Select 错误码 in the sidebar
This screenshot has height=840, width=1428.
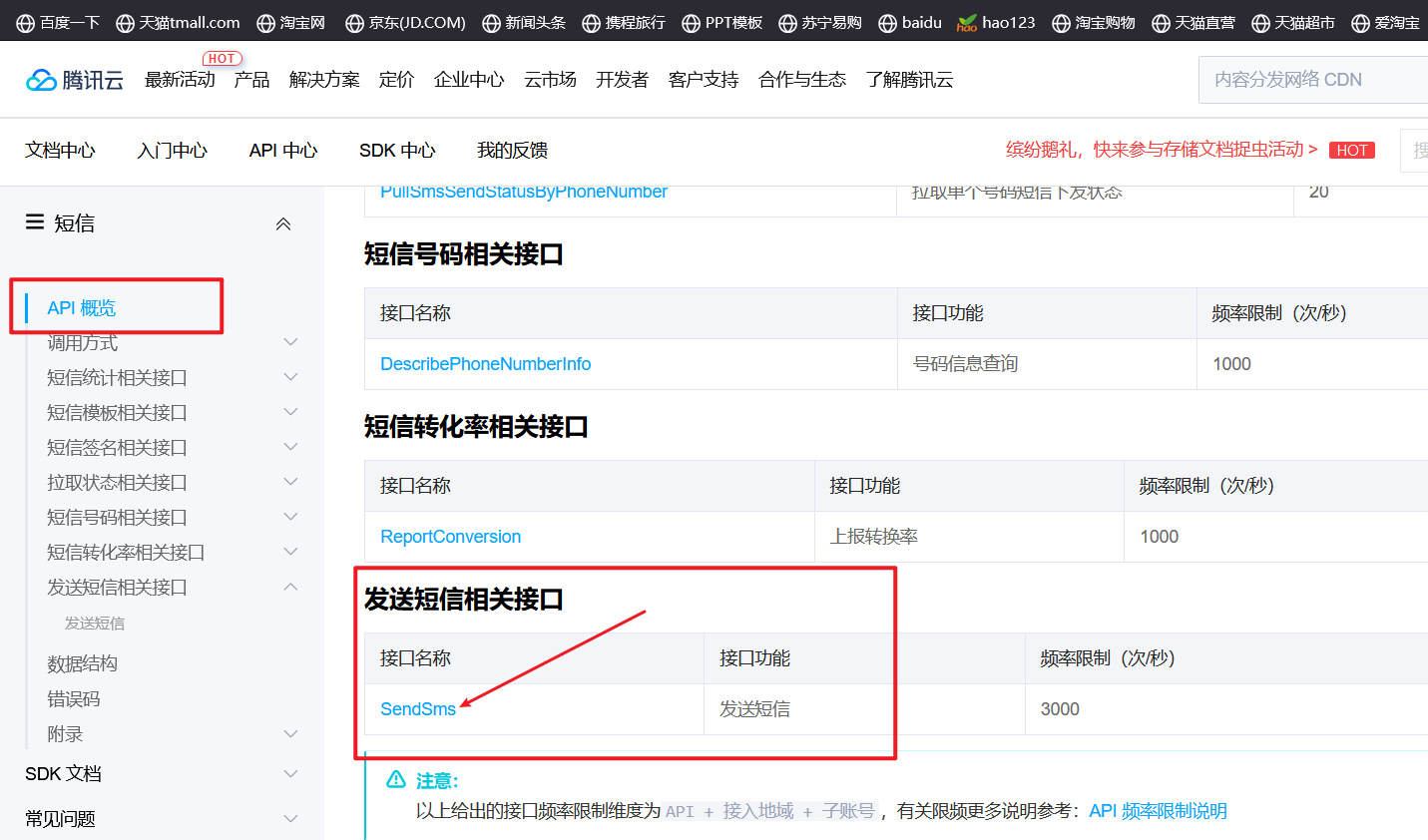coord(74,699)
